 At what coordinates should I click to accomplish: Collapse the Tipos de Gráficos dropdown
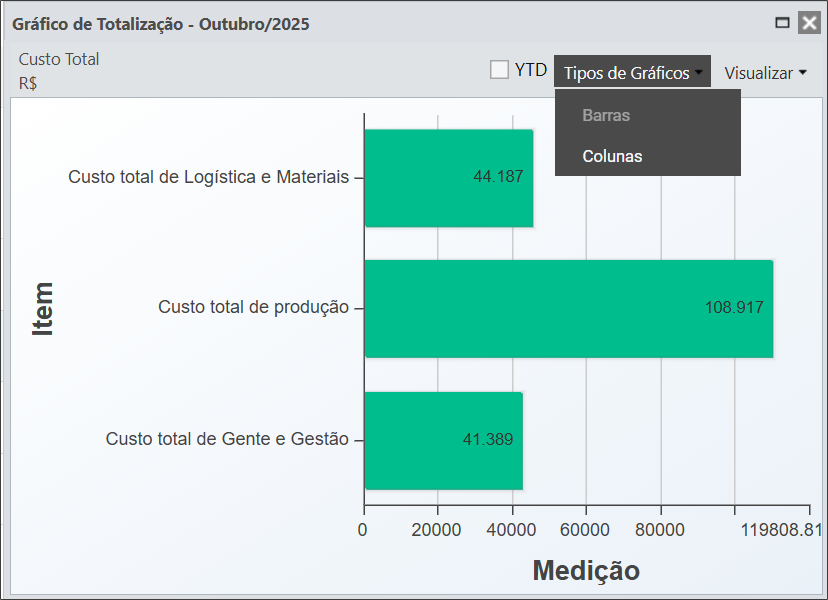632,73
